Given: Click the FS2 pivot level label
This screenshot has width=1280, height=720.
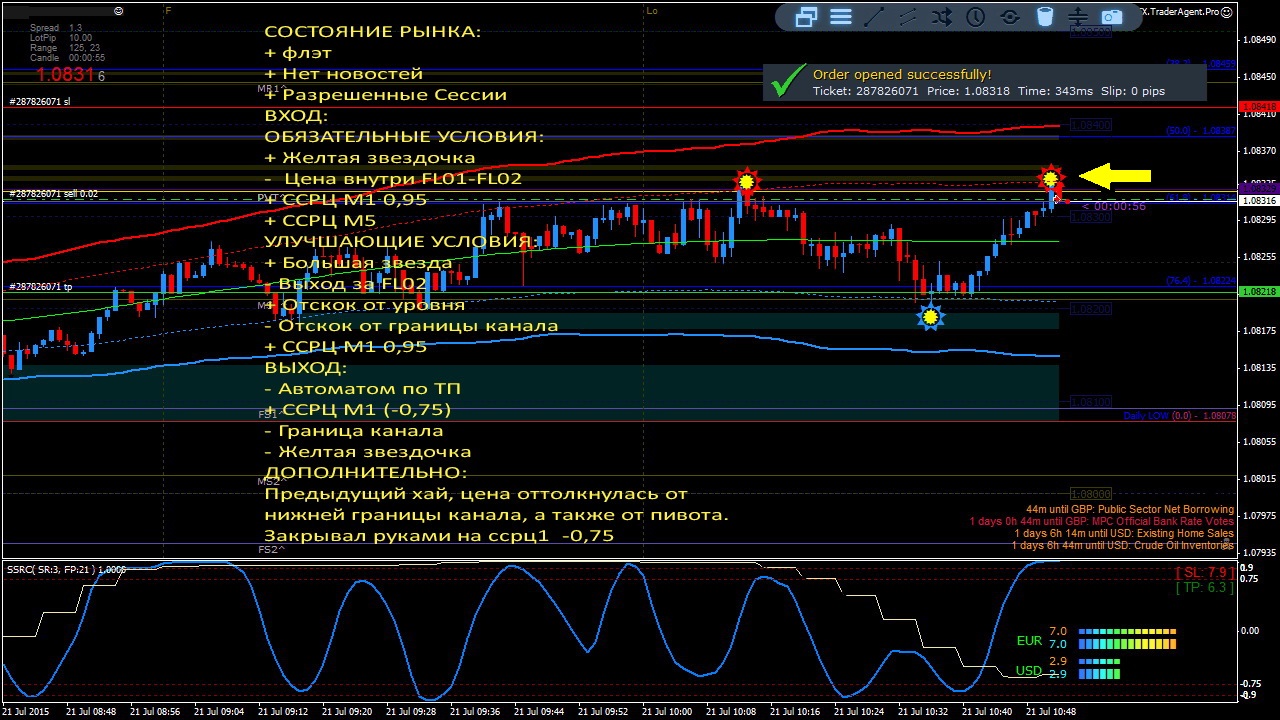Looking at the screenshot, I should pos(272,549).
